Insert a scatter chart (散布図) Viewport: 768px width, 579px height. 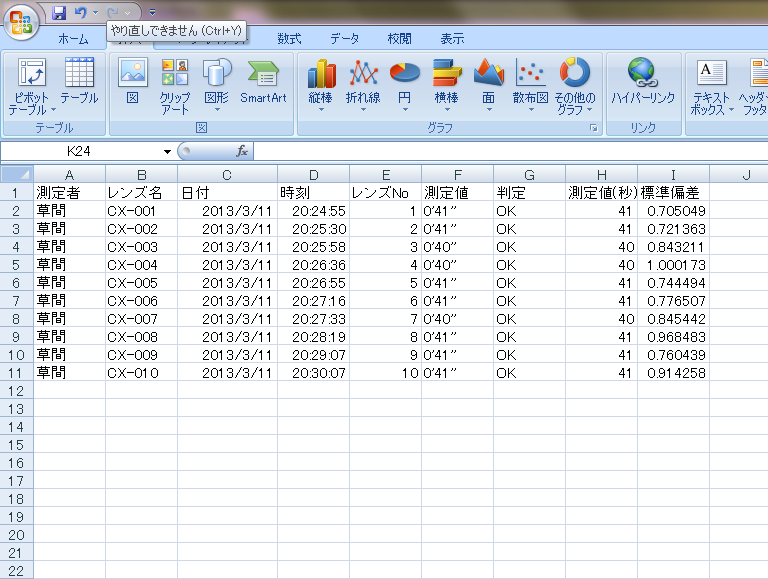[x=530, y=85]
